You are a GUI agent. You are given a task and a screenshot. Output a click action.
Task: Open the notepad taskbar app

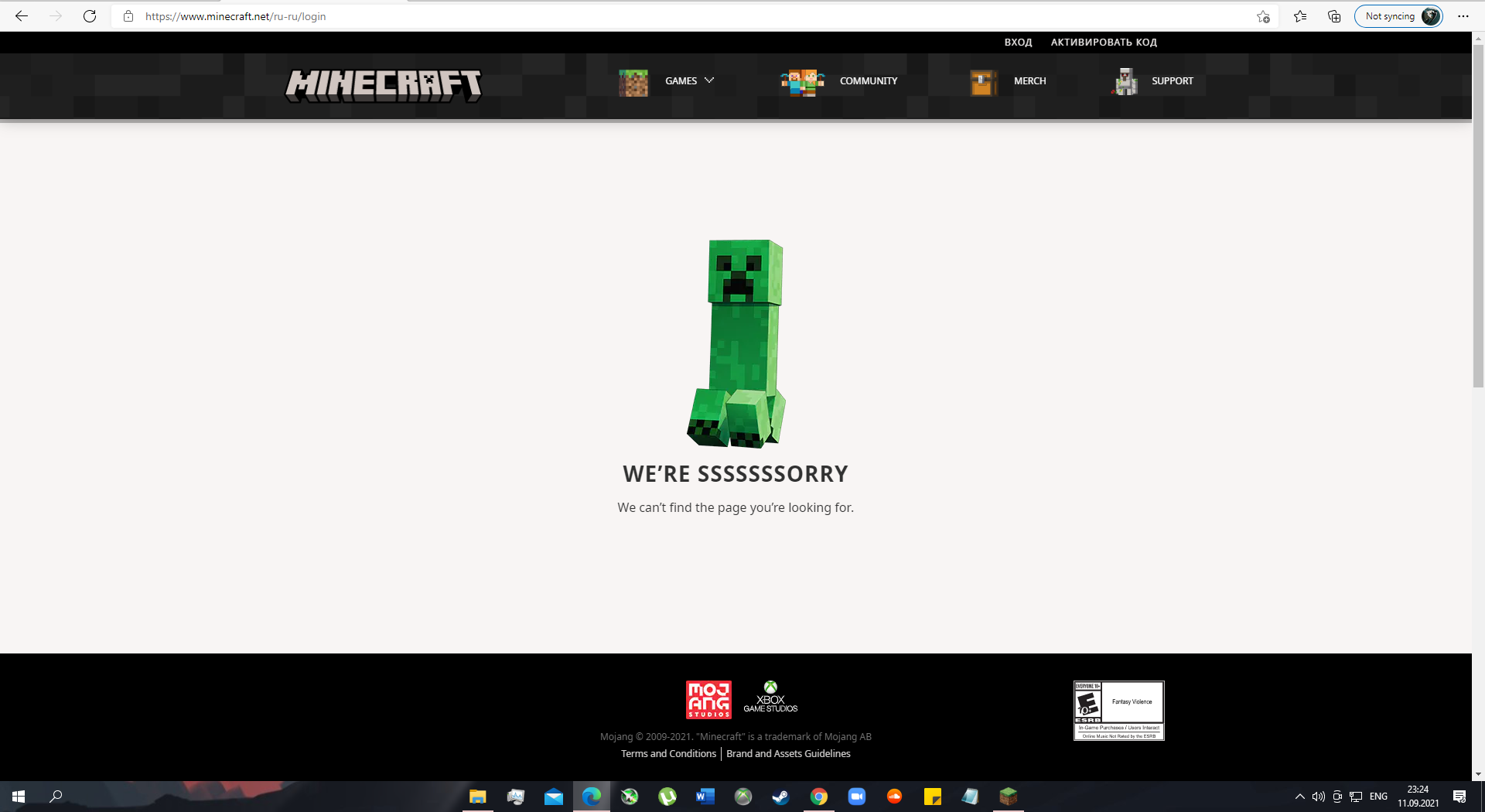coord(971,797)
